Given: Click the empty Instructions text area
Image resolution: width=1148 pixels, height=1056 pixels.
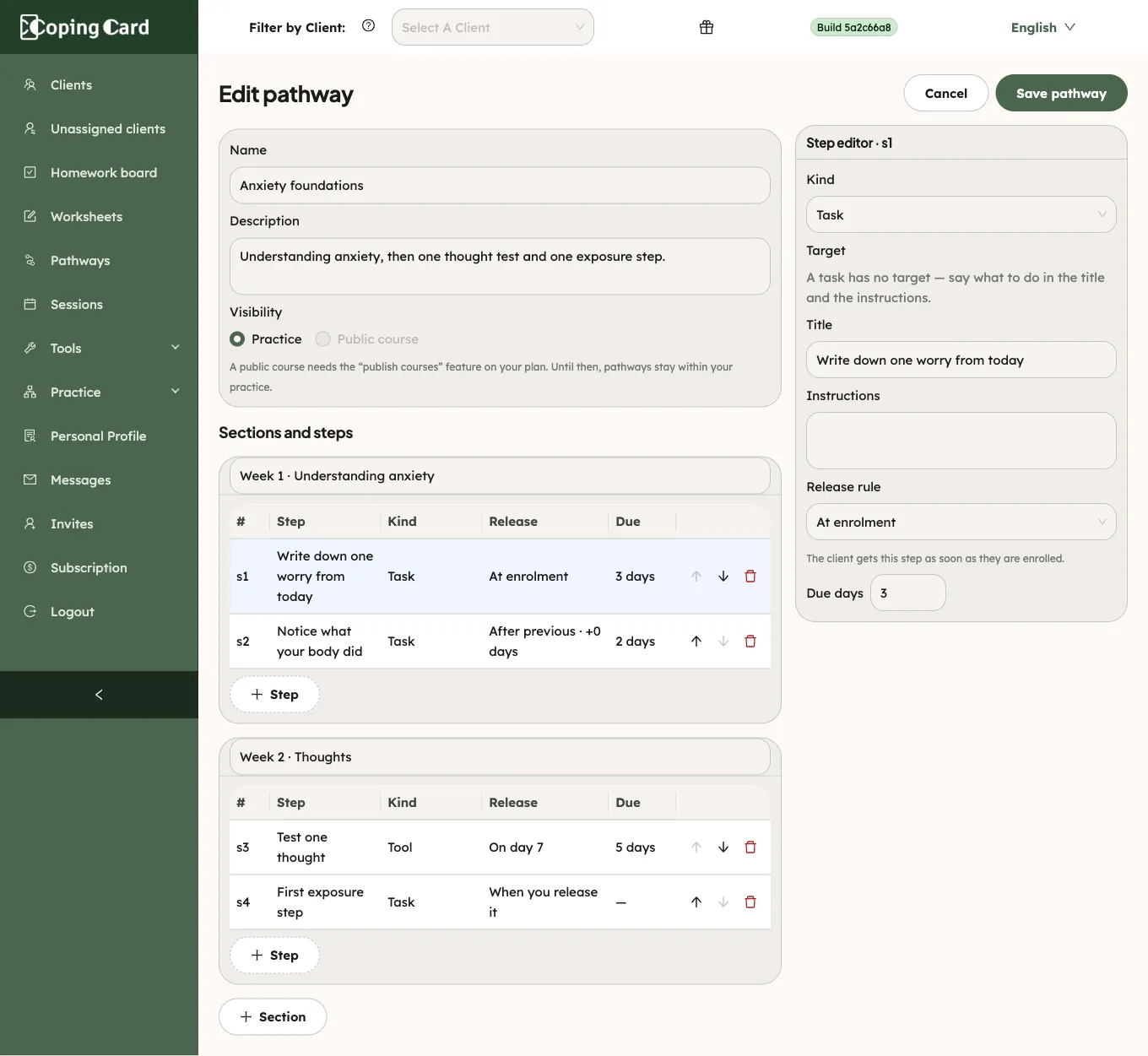Looking at the screenshot, I should (x=961, y=441).
